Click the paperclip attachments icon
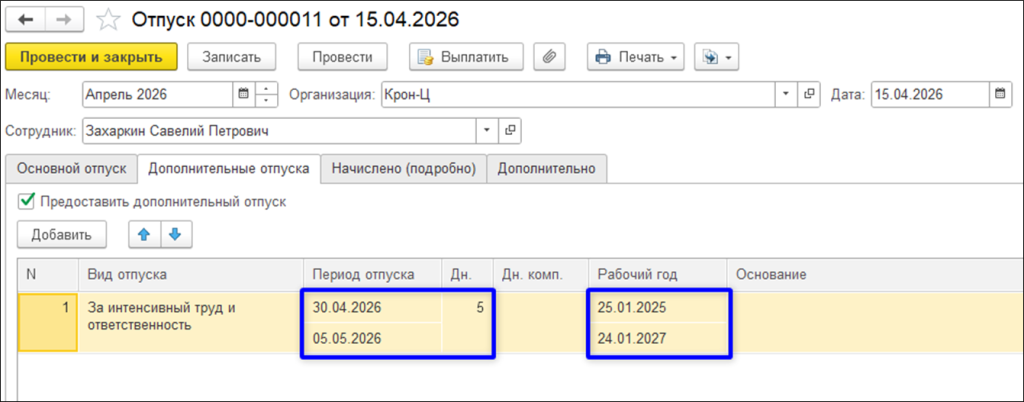1024x402 pixels. (549, 57)
